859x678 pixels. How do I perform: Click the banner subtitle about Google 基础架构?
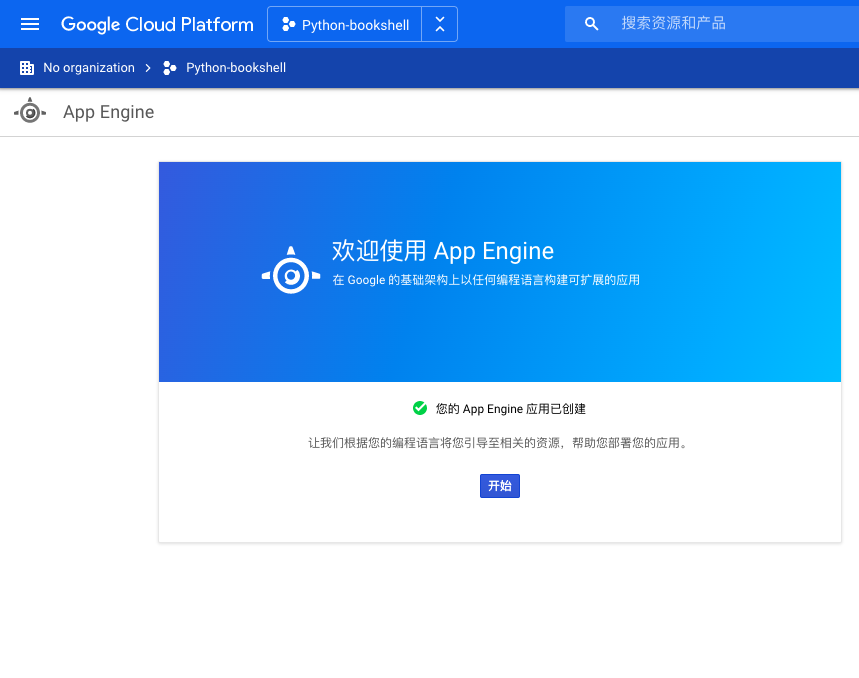pyautogui.click(x=486, y=280)
